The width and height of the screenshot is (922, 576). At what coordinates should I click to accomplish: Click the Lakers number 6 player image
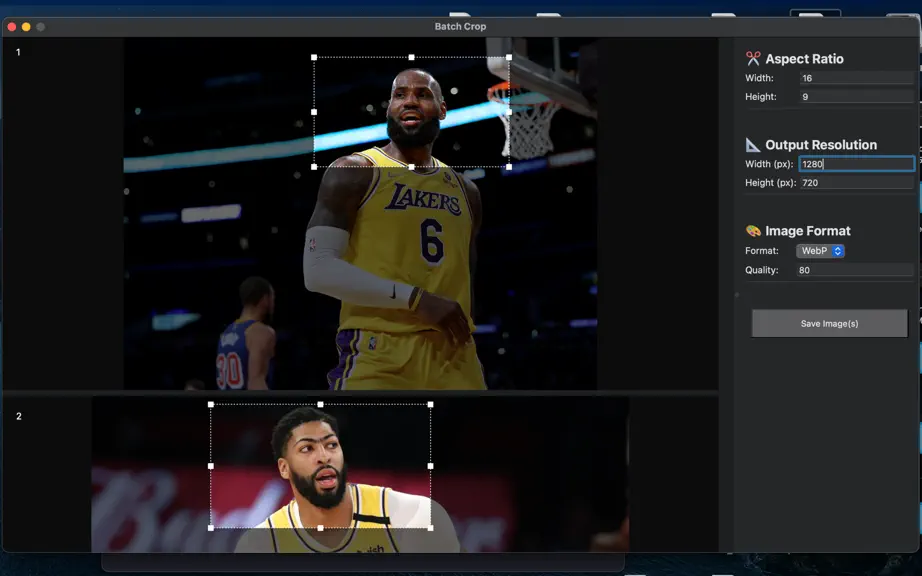(x=360, y=214)
